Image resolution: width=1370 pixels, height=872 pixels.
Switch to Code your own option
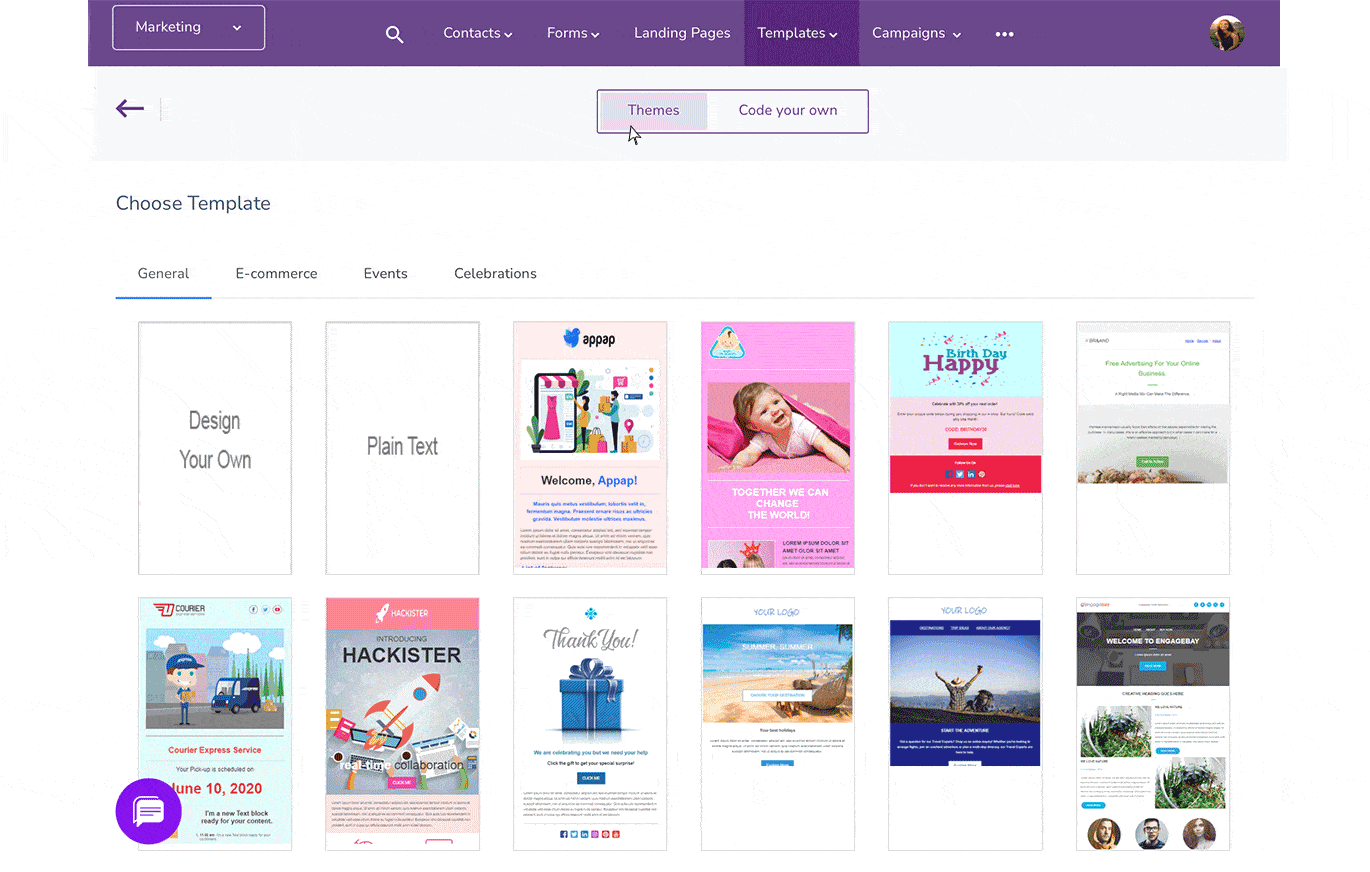(x=788, y=110)
